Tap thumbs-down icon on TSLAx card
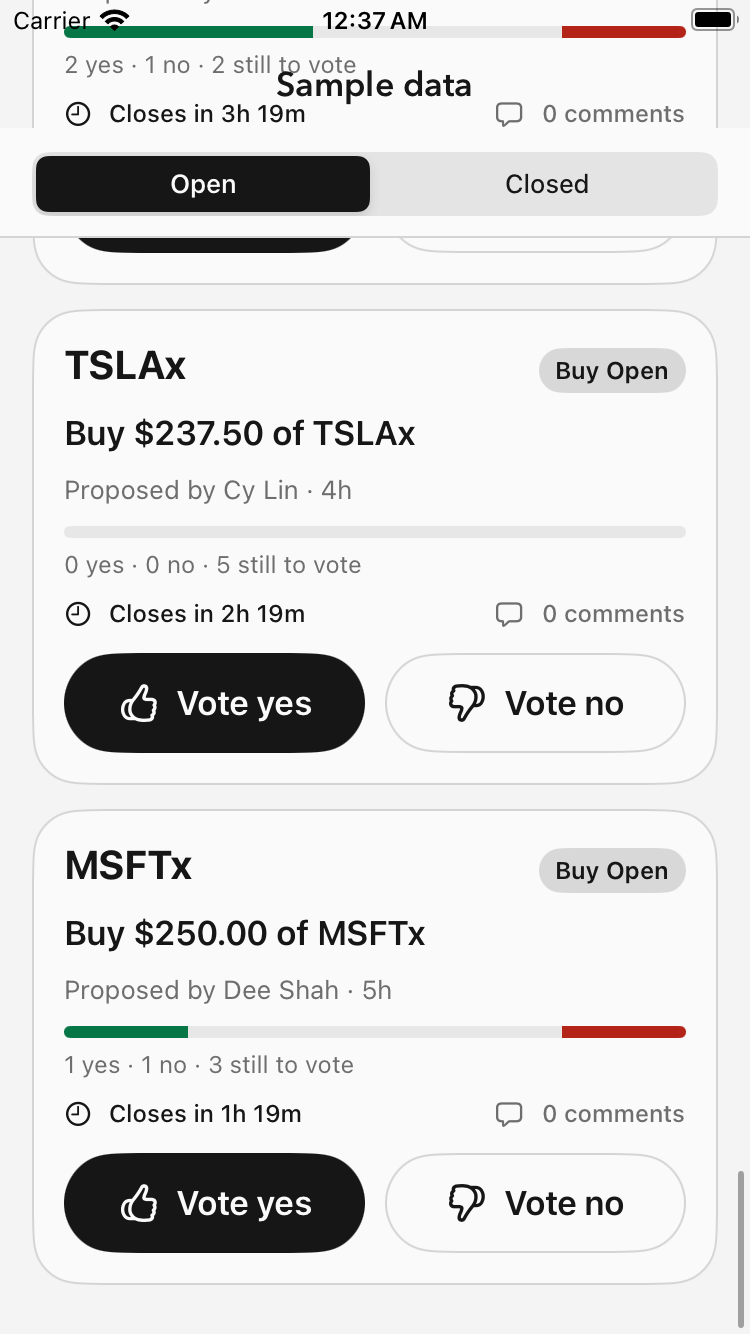750x1334 pixels. pos(466,704)
